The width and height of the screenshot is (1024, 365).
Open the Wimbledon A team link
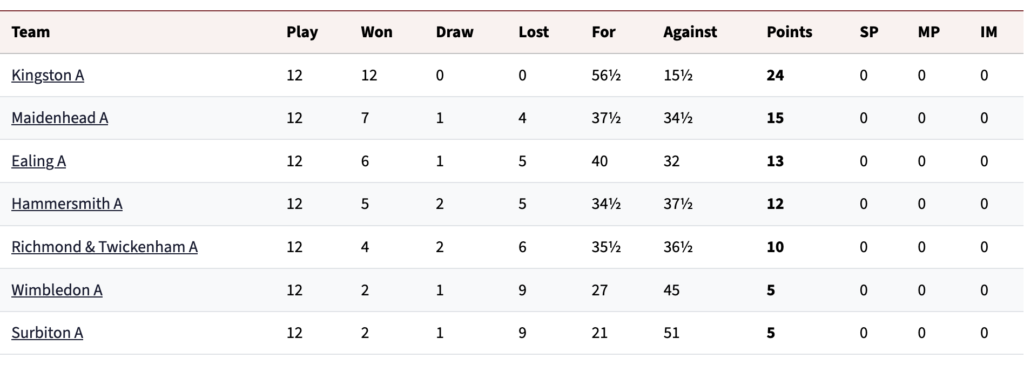coord(57,290)
